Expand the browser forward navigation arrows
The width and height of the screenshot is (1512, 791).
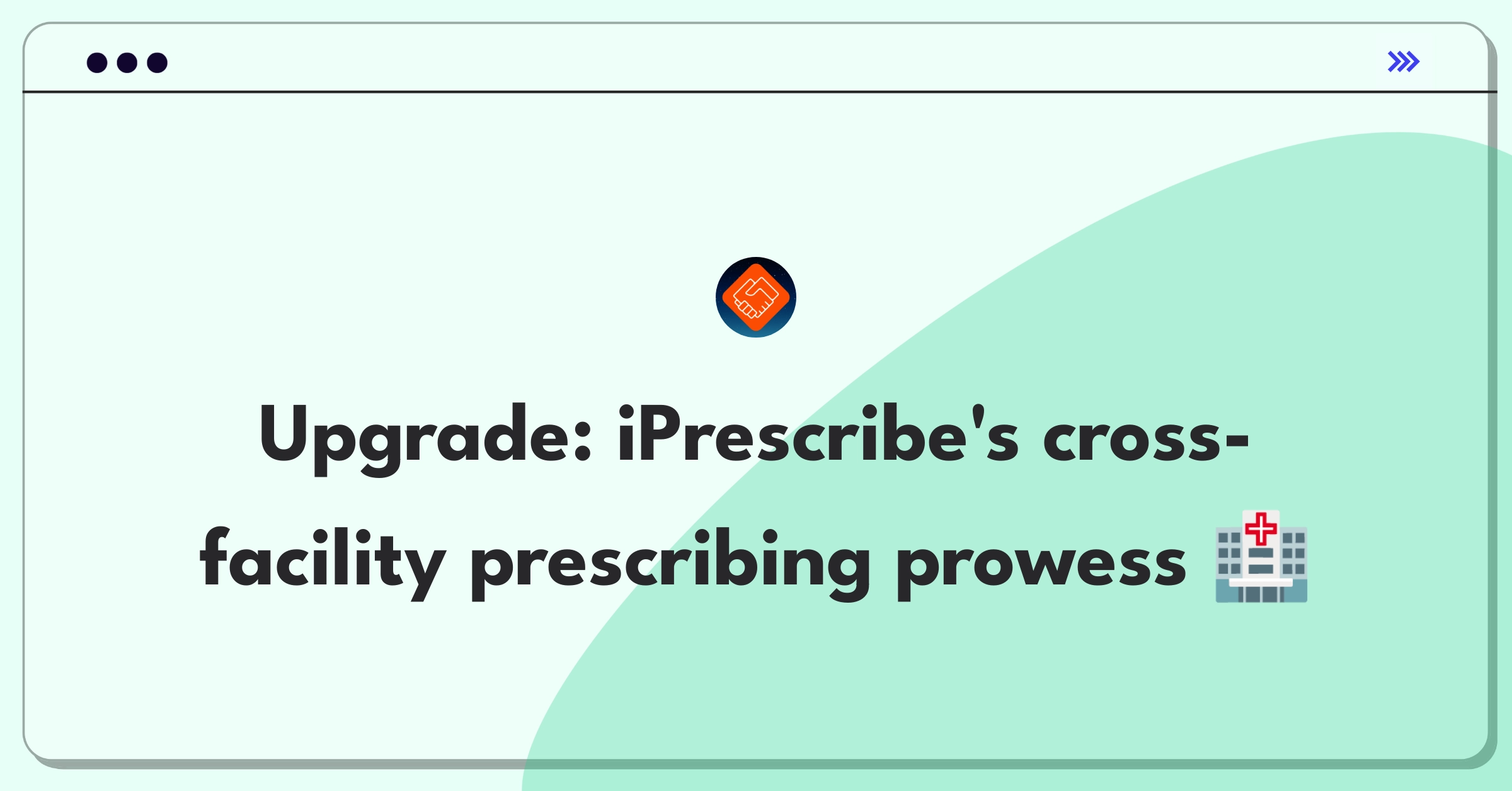point(1404,62)
